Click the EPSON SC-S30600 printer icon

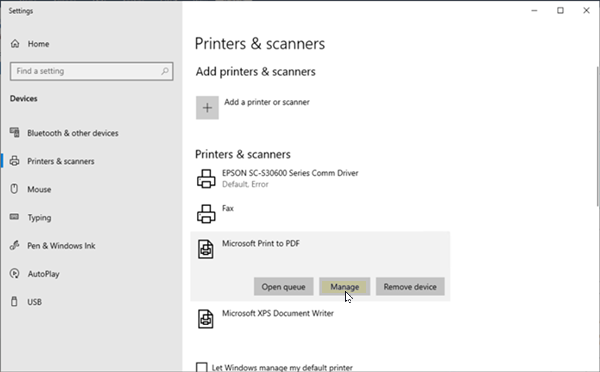click(x=206, y=179)
